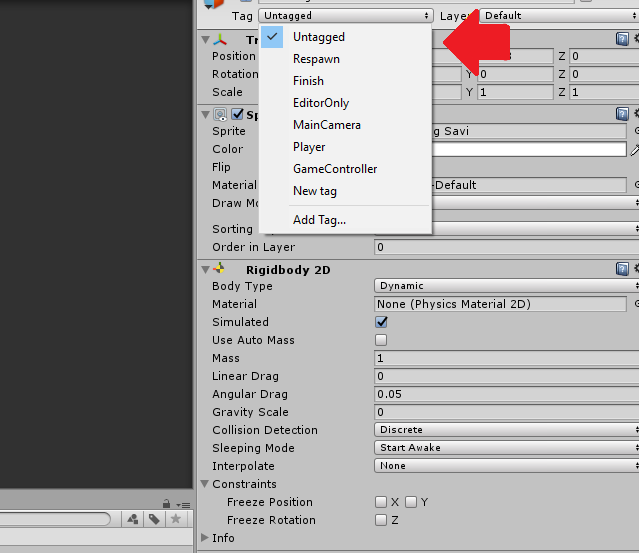This screenshot has width=639, height=553.
Task: Select the custom New tag entry
Action: tap(346, 191)
